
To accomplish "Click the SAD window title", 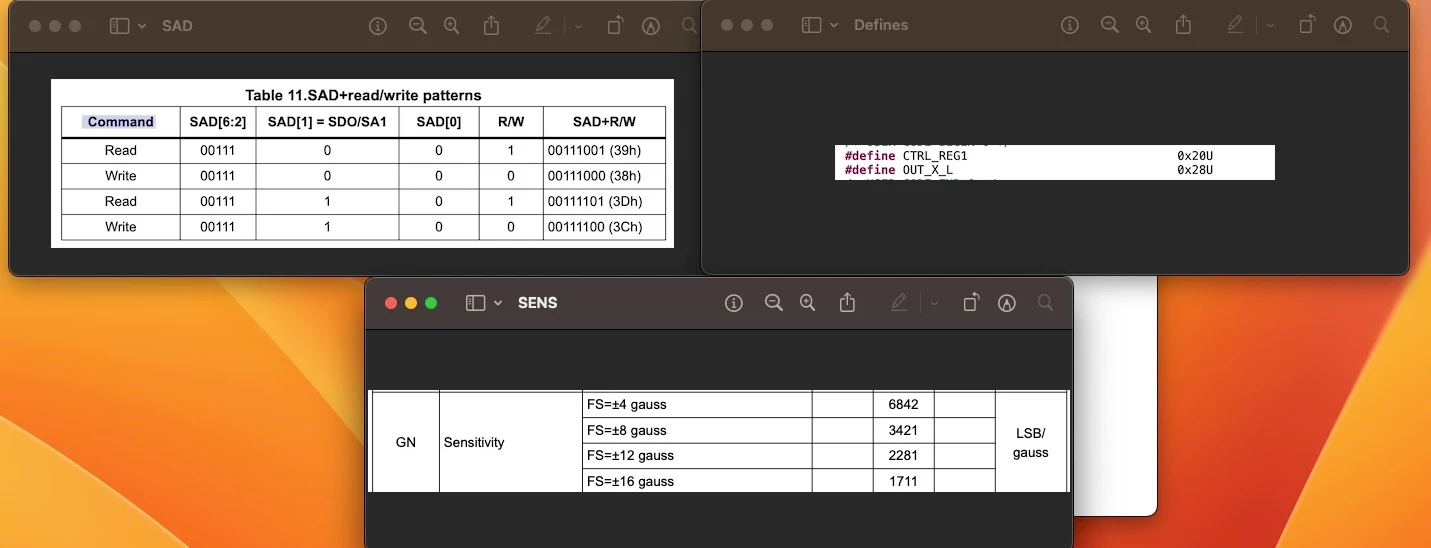I will pos(177,26).
